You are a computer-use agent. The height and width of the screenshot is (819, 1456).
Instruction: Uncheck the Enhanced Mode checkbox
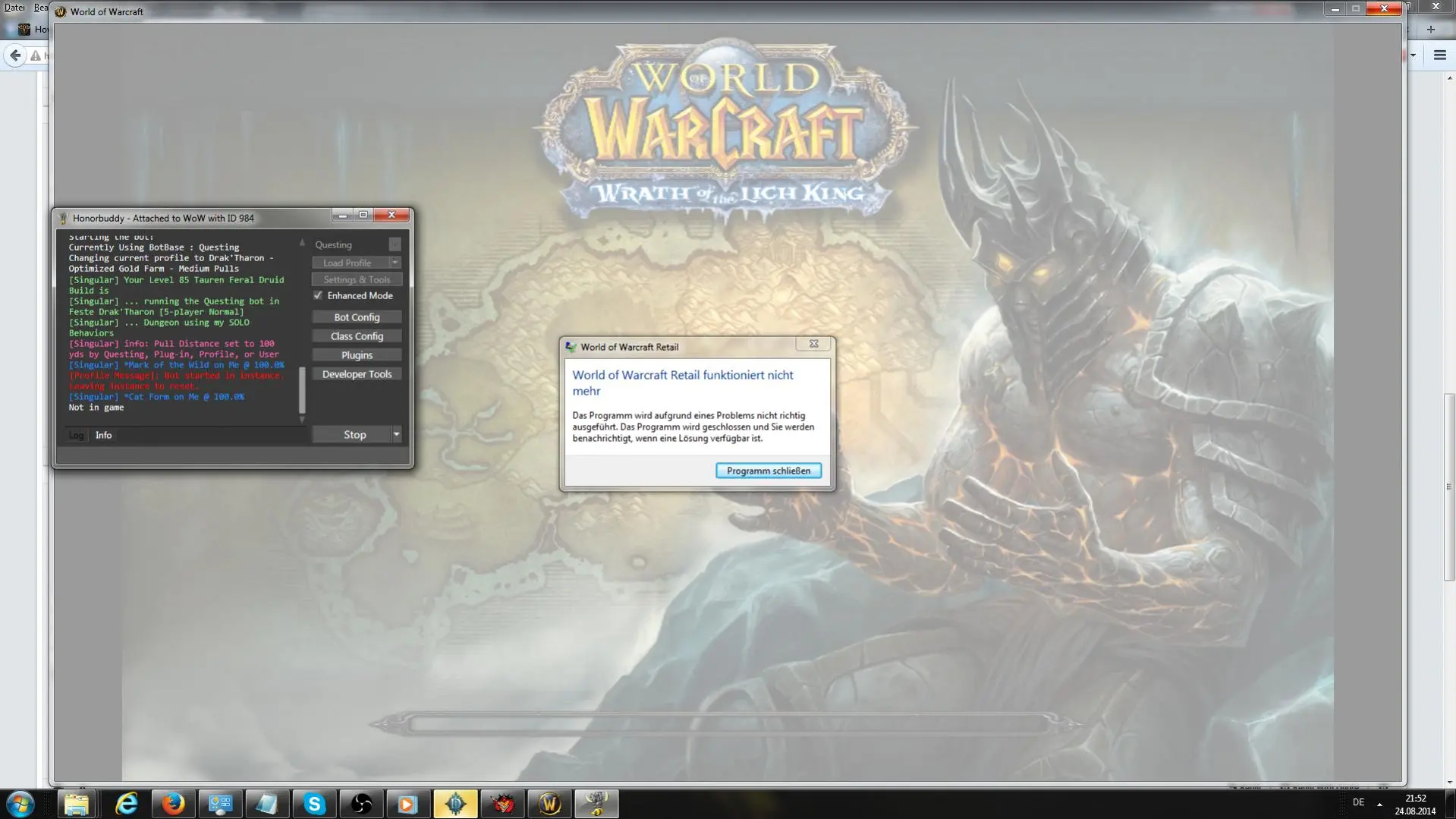[318, 296]
